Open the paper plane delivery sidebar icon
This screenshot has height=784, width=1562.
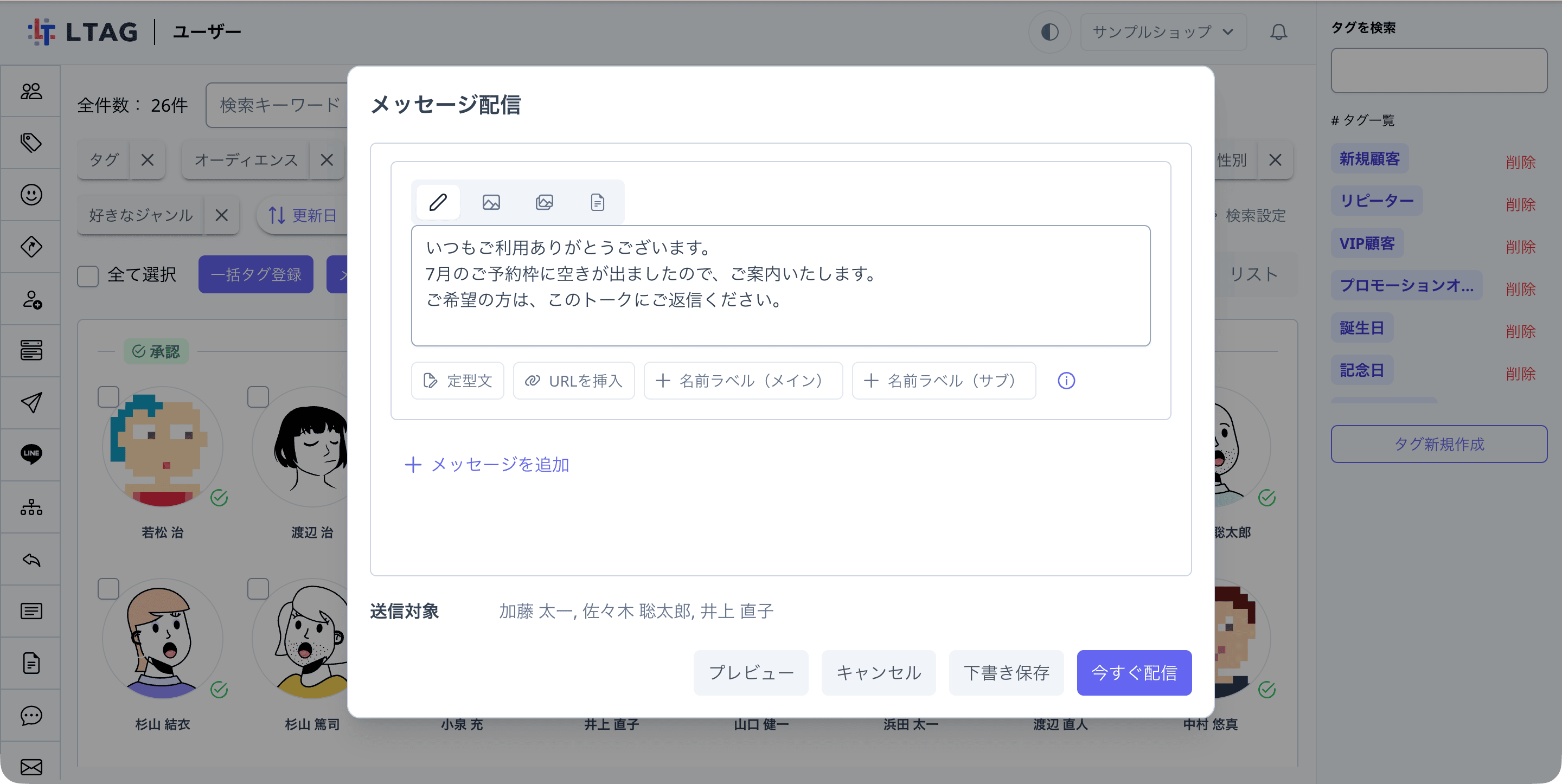click(x=31, y=402)
